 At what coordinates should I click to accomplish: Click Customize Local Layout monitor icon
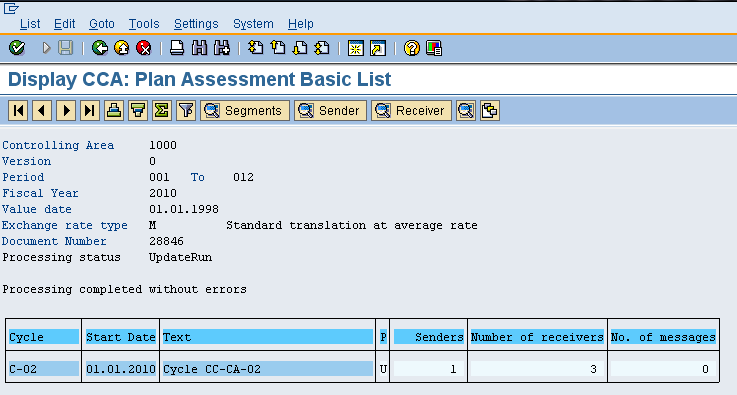434,48
